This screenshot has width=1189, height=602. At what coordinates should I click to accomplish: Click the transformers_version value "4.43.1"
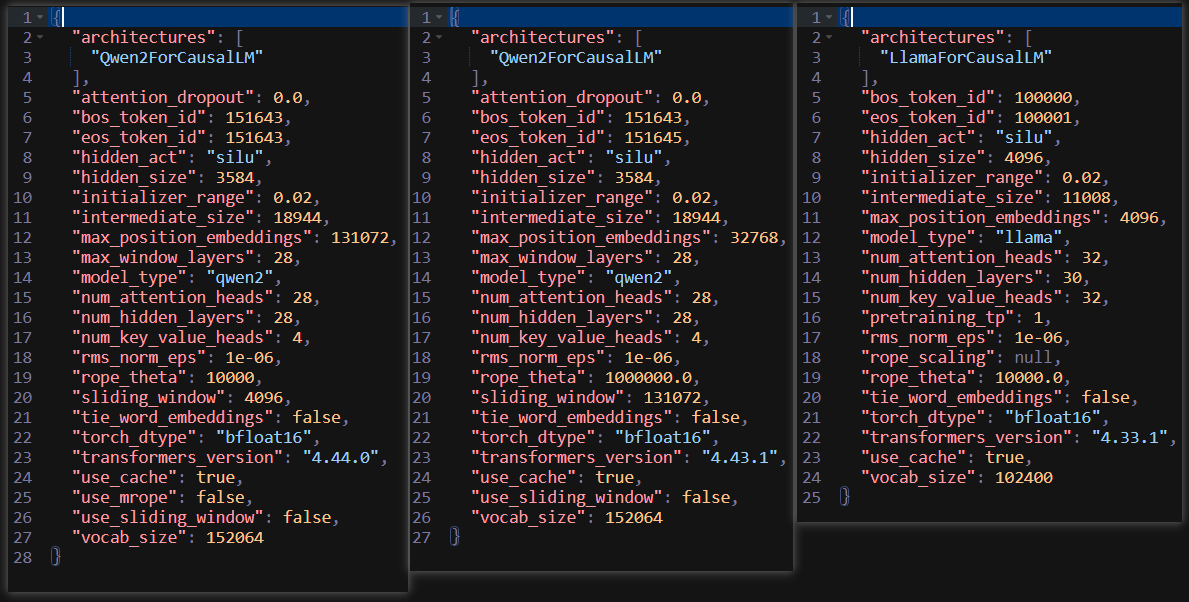tap(739, 457)
